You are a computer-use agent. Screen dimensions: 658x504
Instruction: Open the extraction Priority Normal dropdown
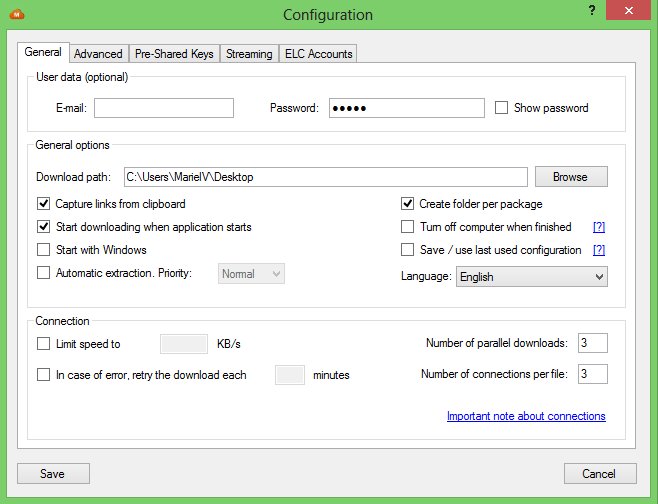point(251,274)
